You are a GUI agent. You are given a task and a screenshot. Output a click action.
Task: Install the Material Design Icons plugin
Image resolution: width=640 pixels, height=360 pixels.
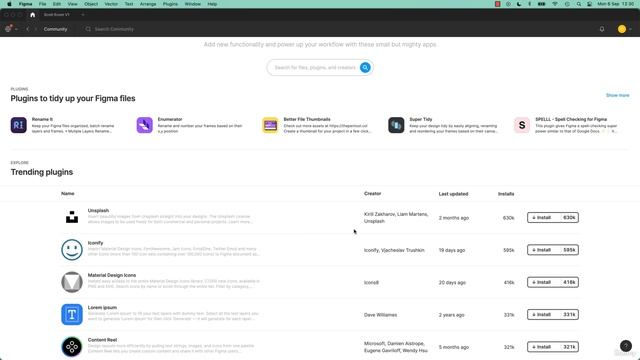tap(553, 282)
